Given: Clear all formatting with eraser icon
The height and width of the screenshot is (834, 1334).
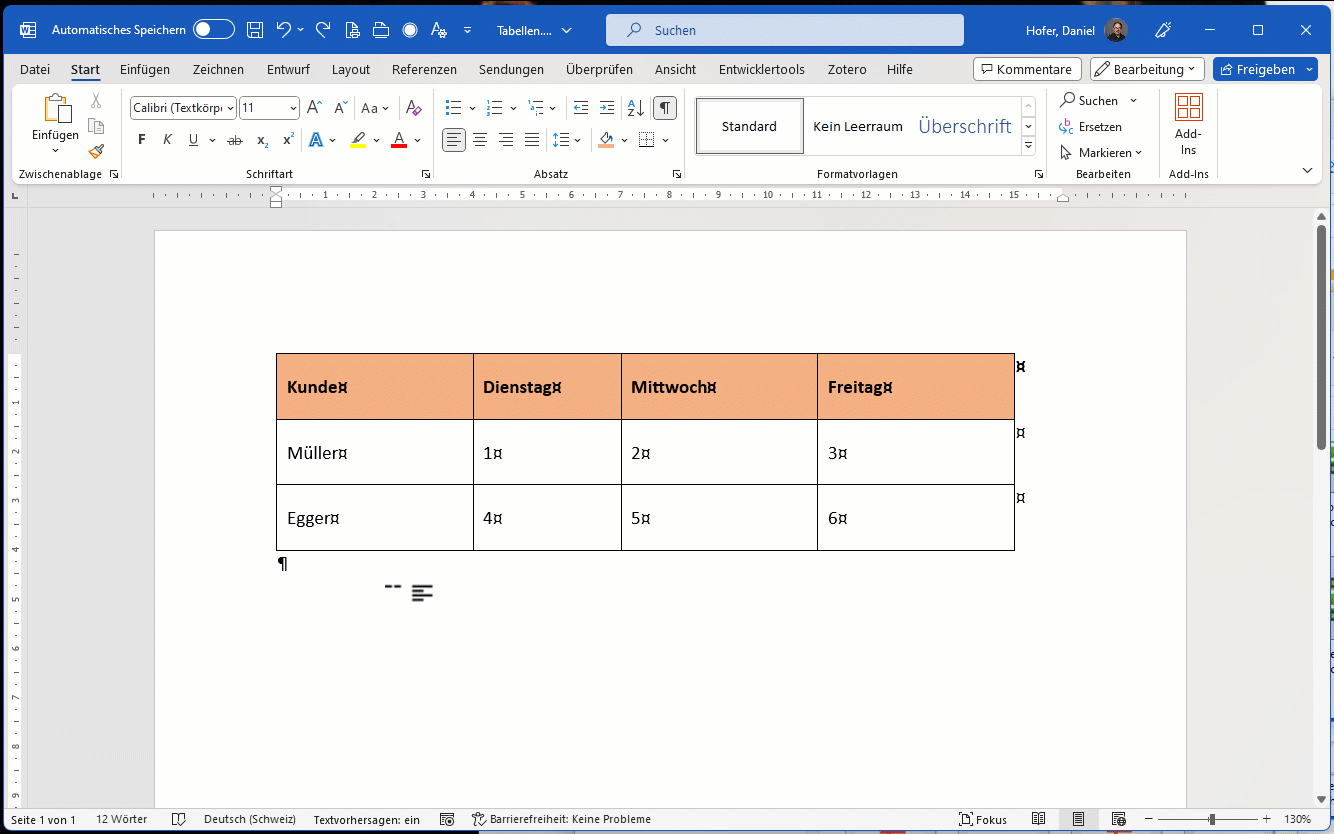Looking at the screenshot, I should (x=414, y=108).
